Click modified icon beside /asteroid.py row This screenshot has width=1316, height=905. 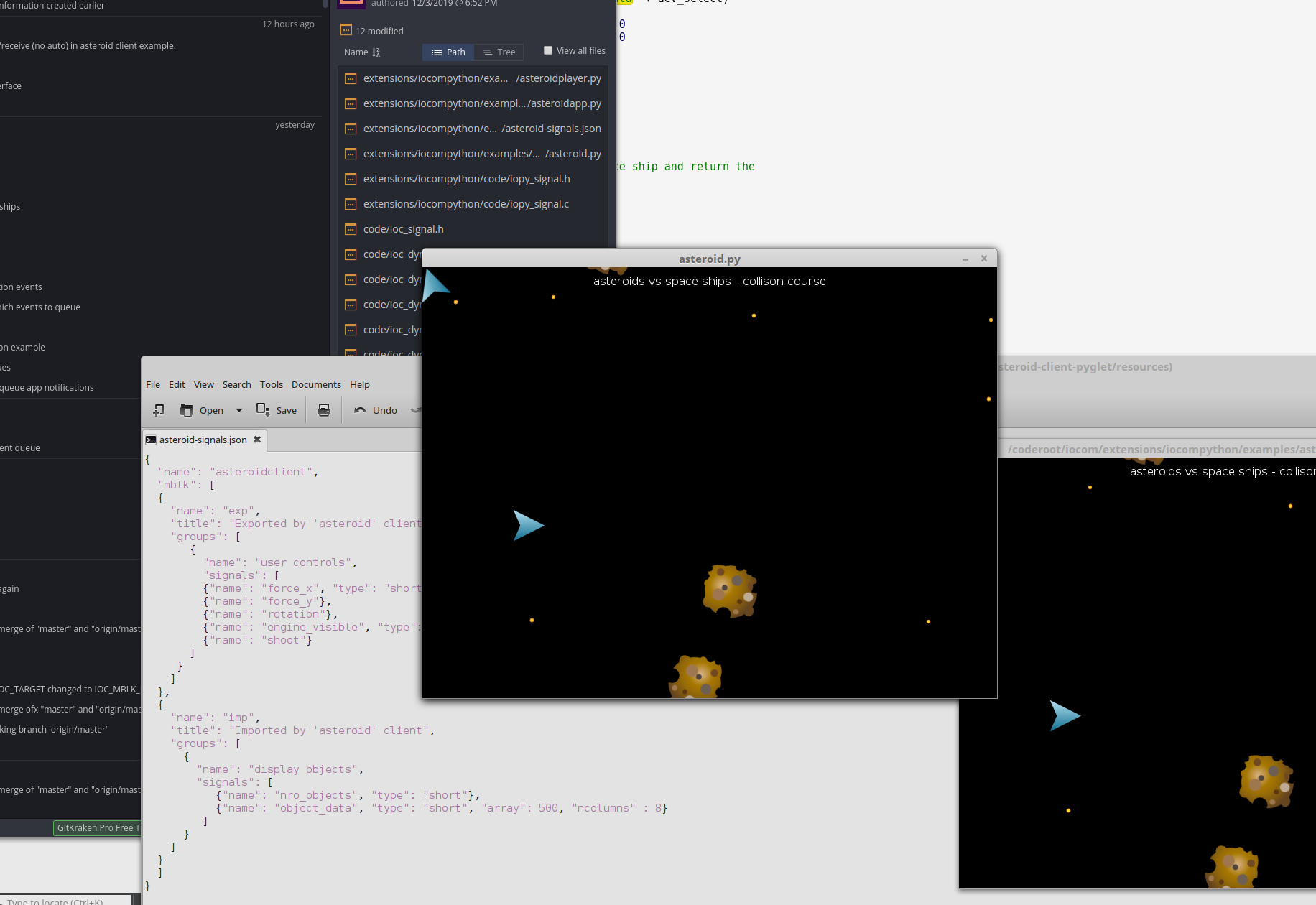coord(351,154)
